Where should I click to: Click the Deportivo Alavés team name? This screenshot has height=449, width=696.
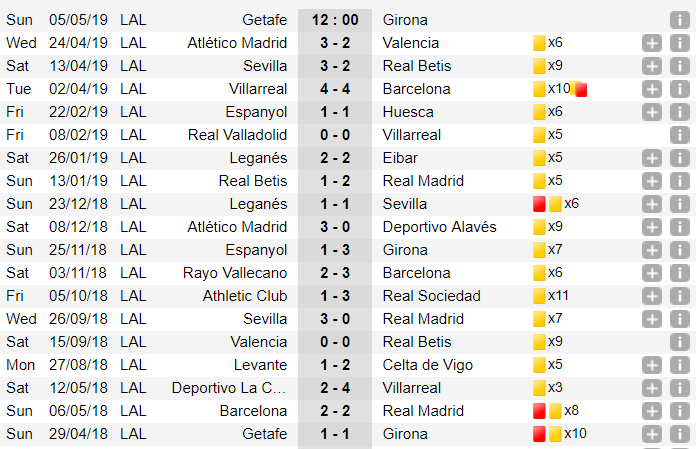(x=439, y=227)
